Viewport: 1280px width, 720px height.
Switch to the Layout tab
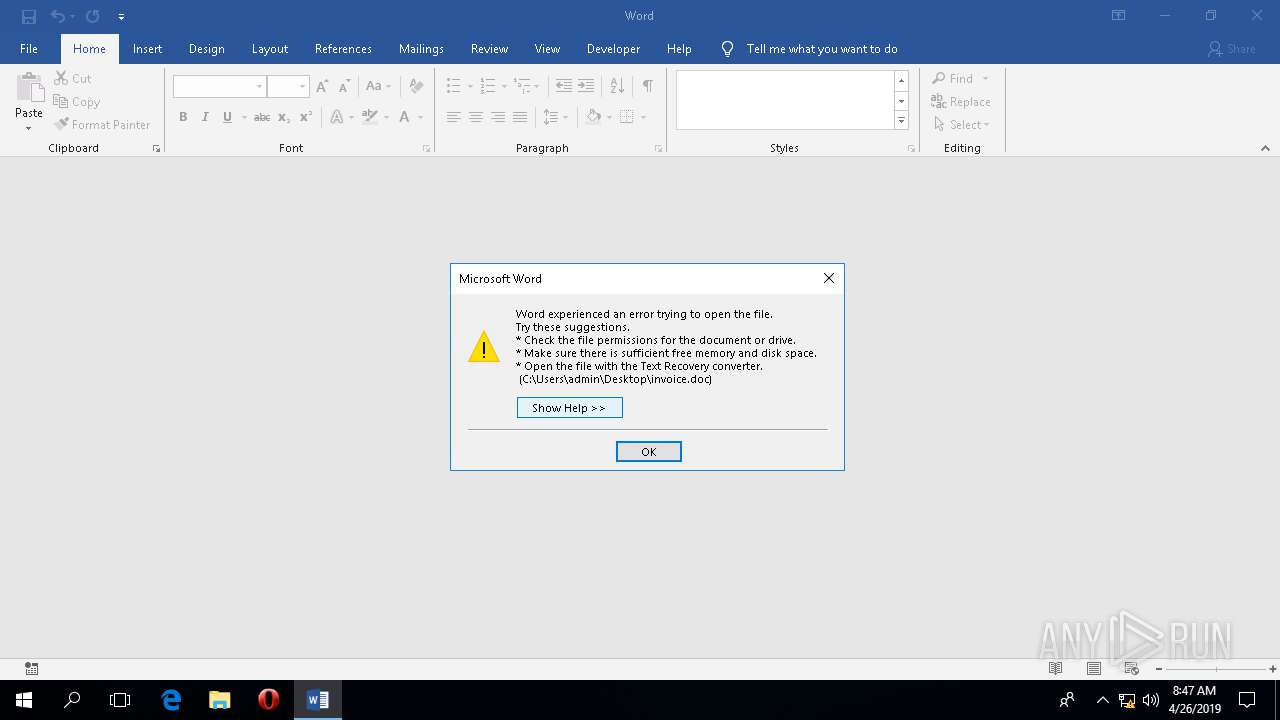tap(269, 49)
